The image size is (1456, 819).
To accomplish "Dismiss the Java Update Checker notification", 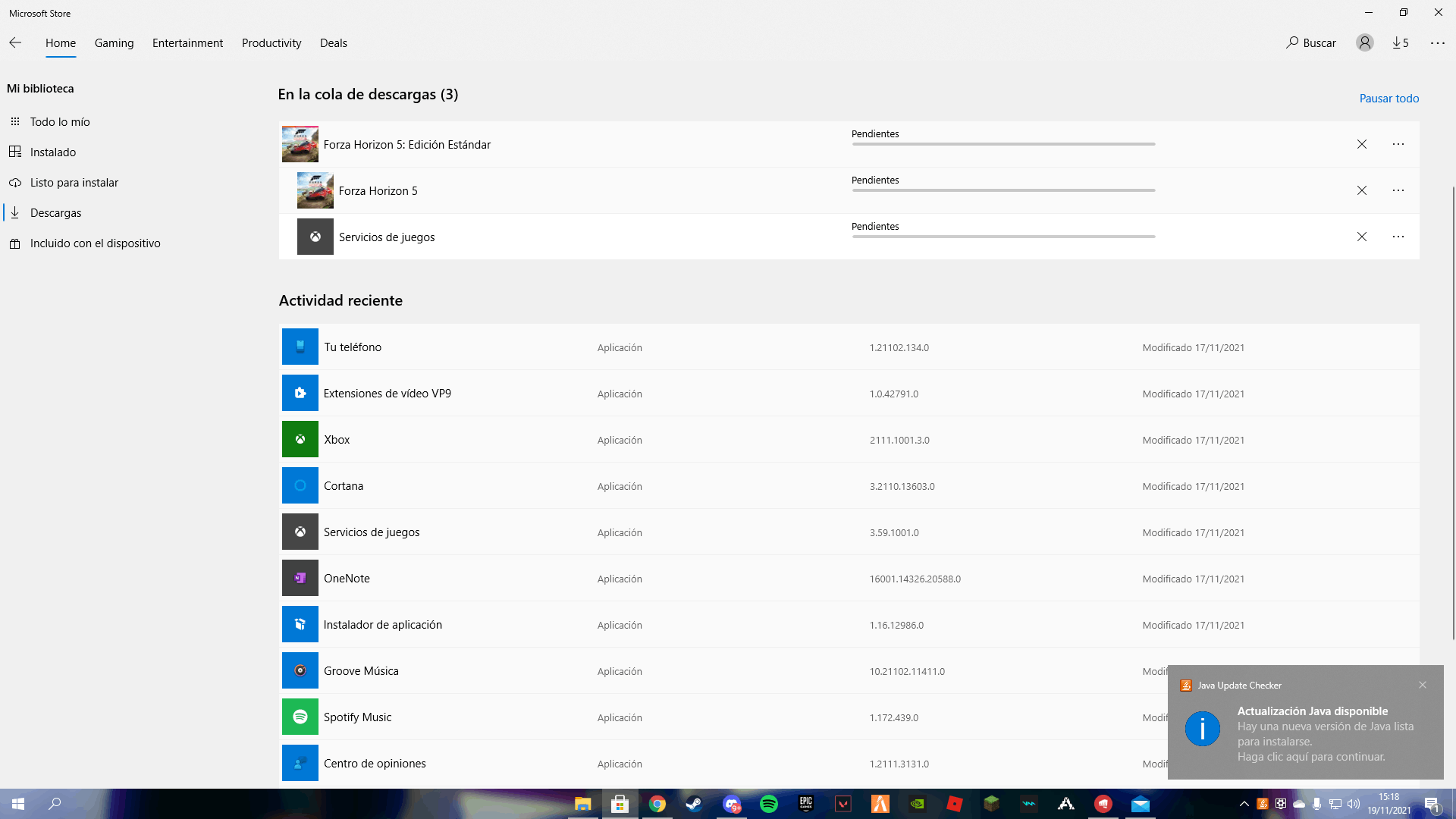I will tap(1423, 685).
